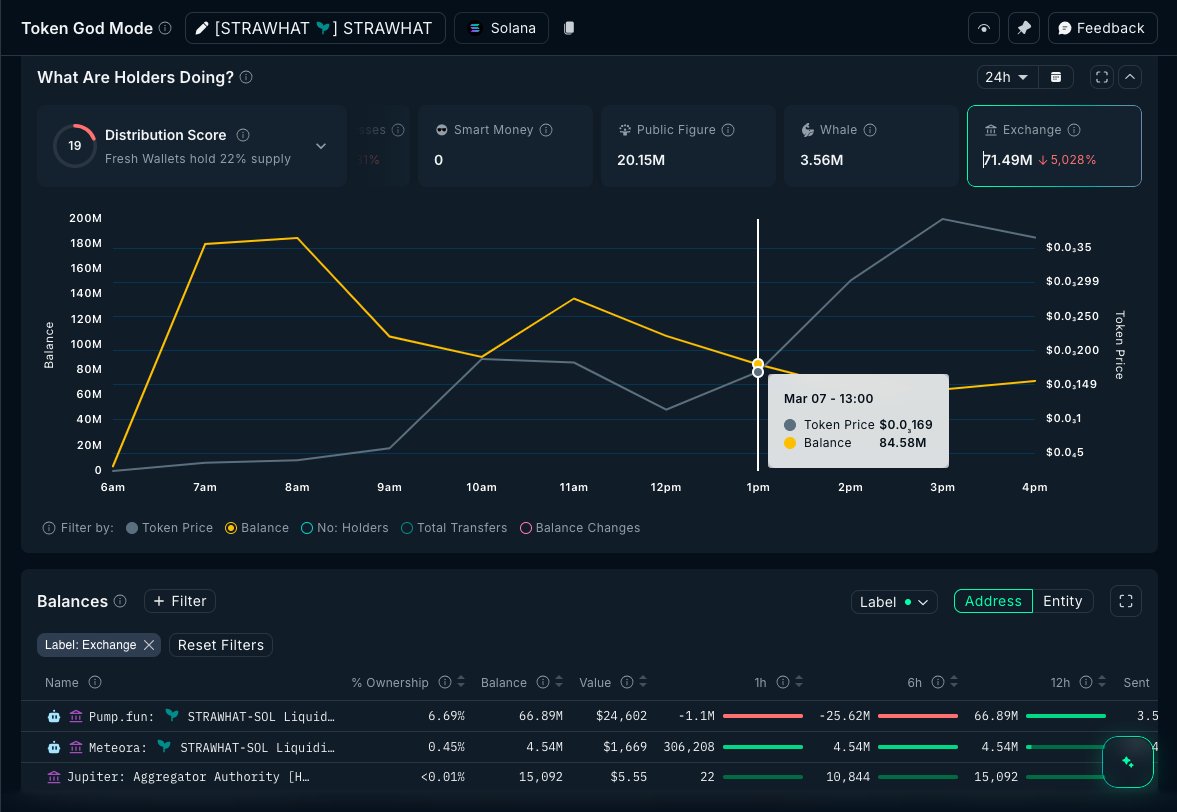1177x812 pixels.
Task: Open the Balances panel fullscreen icon
Action: [x=1125, y=601]
